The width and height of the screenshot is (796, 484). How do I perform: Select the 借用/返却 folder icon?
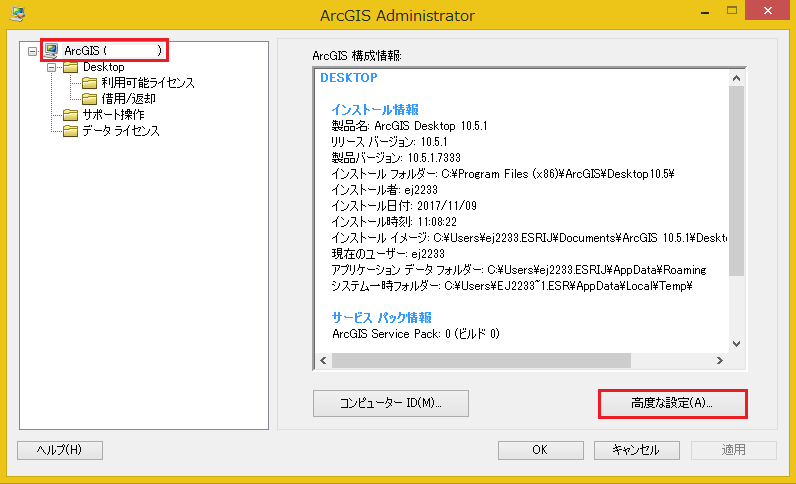click(89, 99)
